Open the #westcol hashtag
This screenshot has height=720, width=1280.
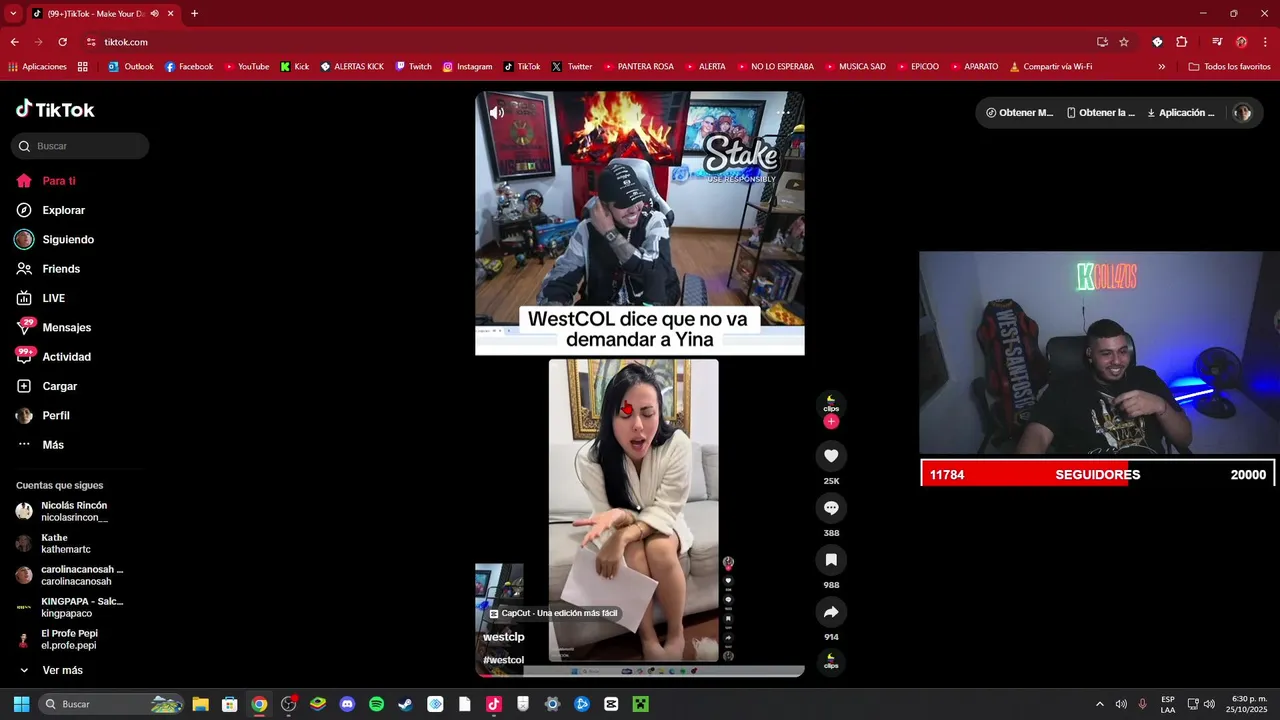point(503,660)
